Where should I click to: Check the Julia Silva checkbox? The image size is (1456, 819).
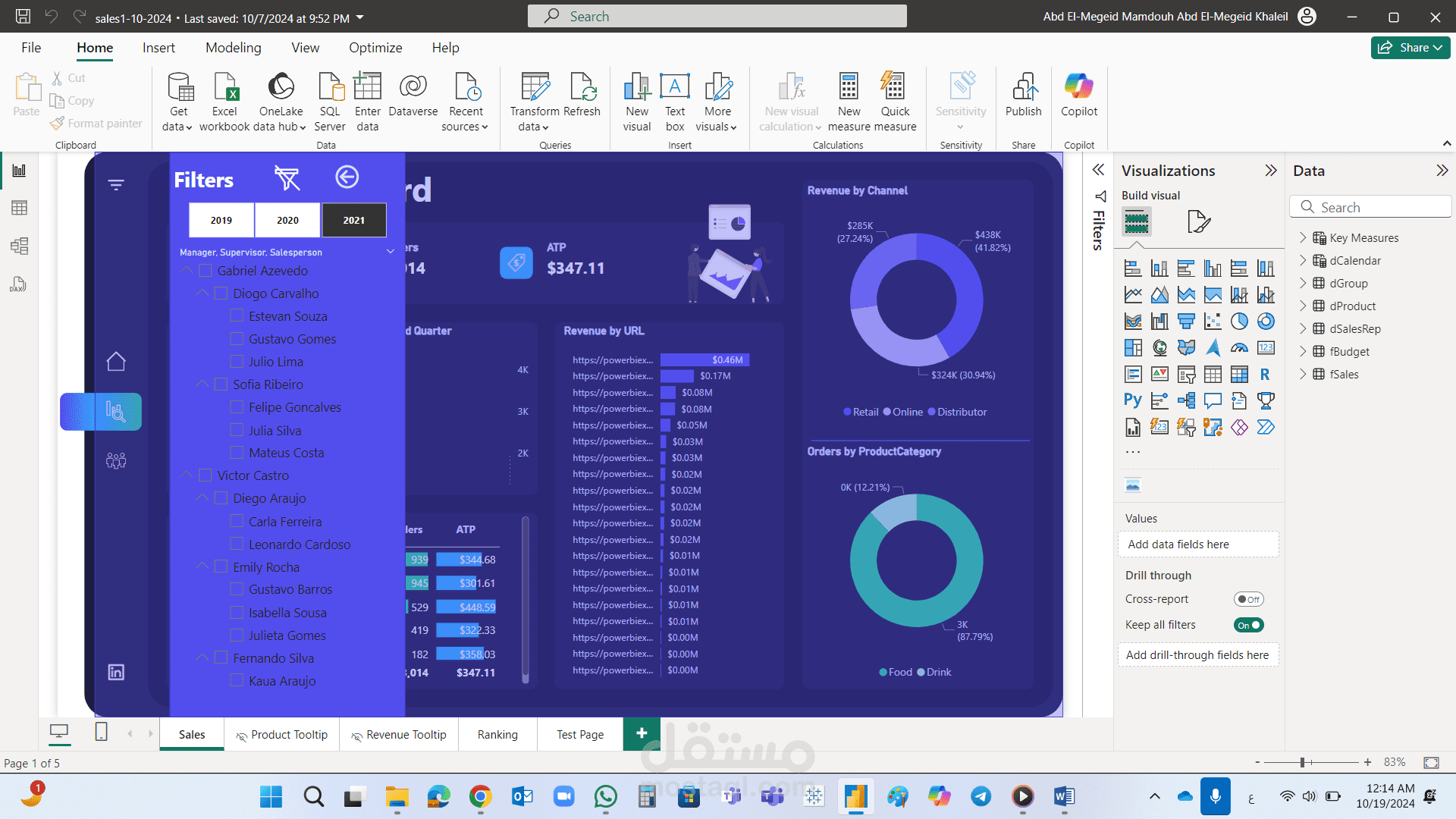[237, 430]
